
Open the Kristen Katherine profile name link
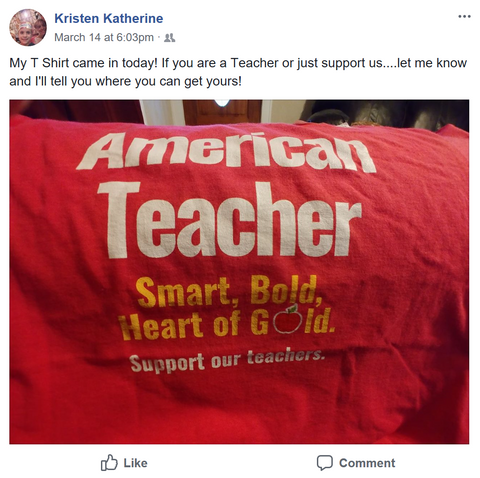109,18
